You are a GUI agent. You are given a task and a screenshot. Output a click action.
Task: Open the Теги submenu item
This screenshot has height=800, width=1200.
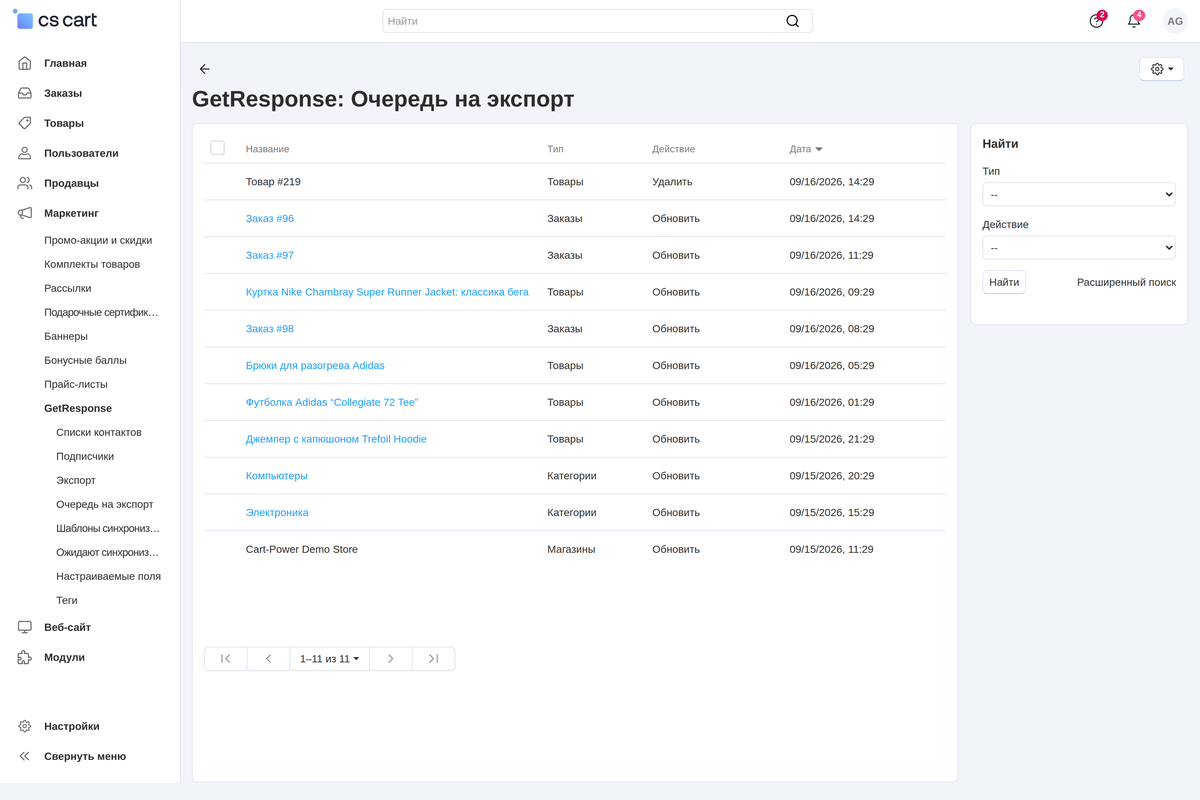tap(67, 600)
